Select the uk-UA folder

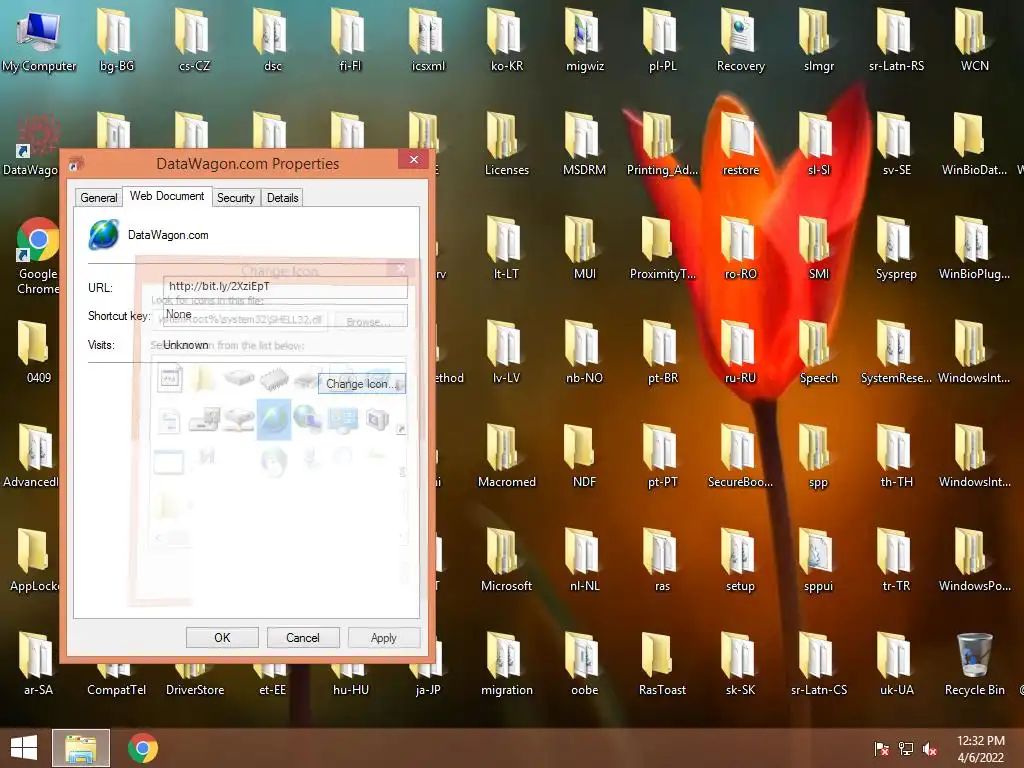point(896,664)
